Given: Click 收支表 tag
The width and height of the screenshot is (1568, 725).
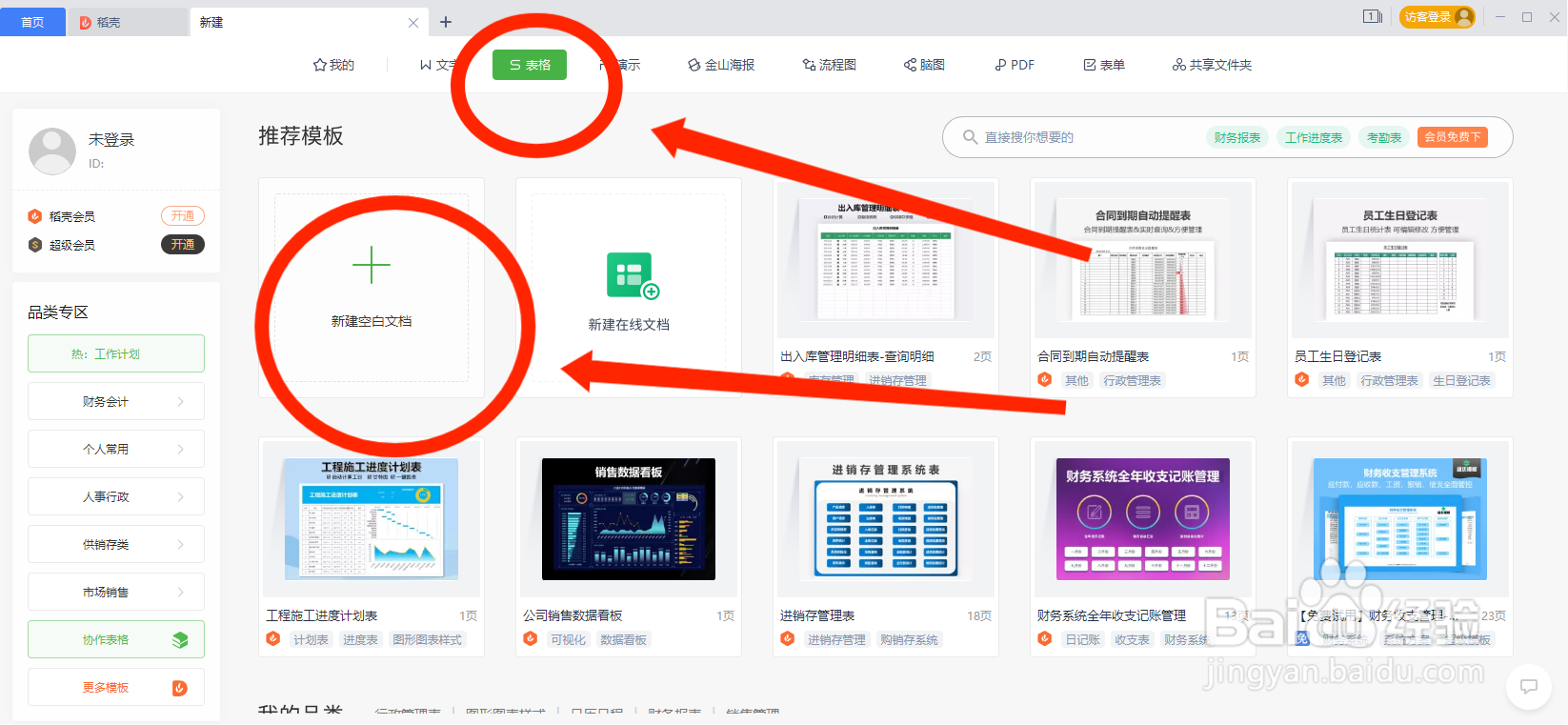Looking at the screenshot, I should coord(1133,639).
